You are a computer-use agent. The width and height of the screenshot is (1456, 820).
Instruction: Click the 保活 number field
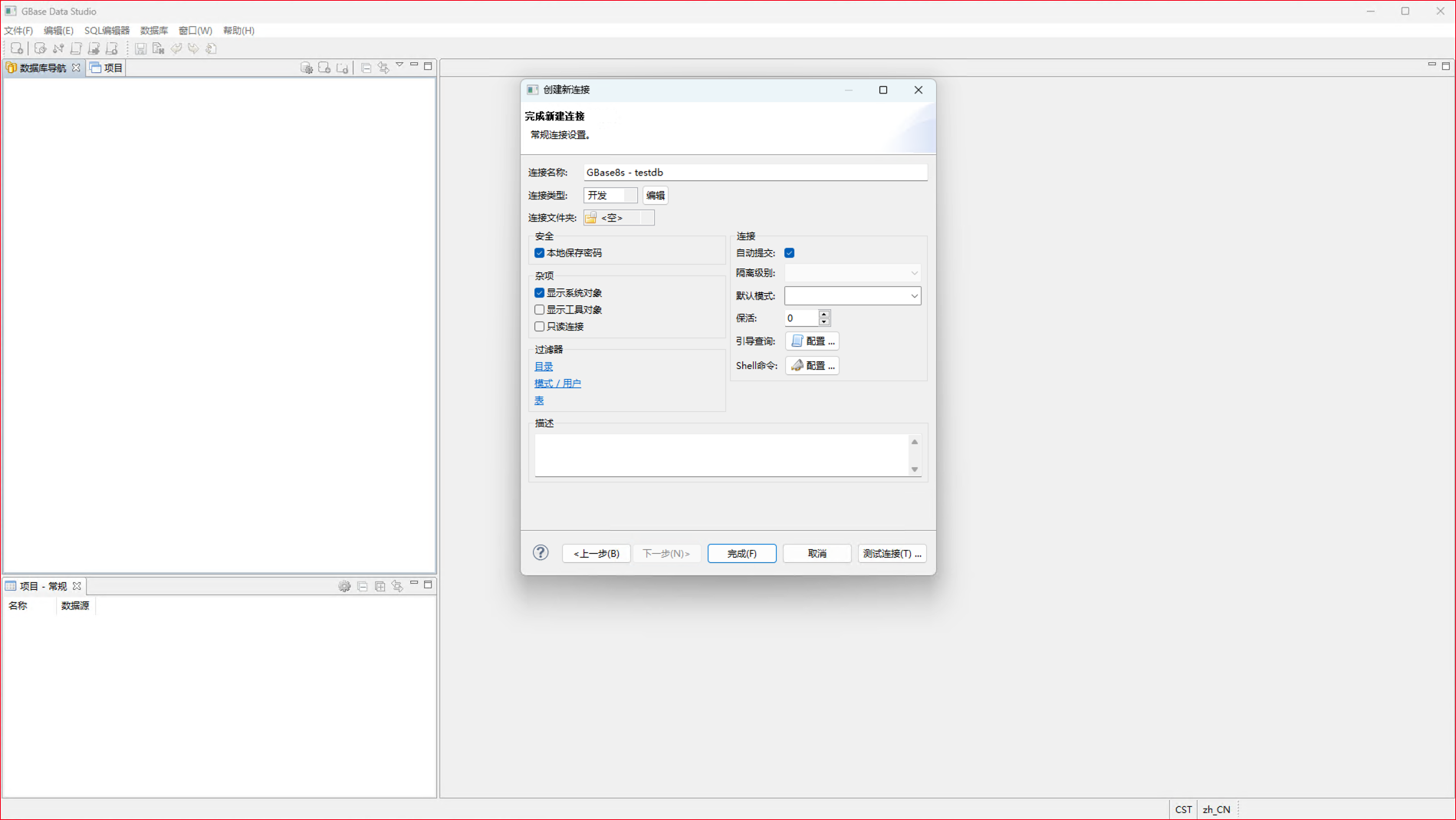click(x=801, y=318)
